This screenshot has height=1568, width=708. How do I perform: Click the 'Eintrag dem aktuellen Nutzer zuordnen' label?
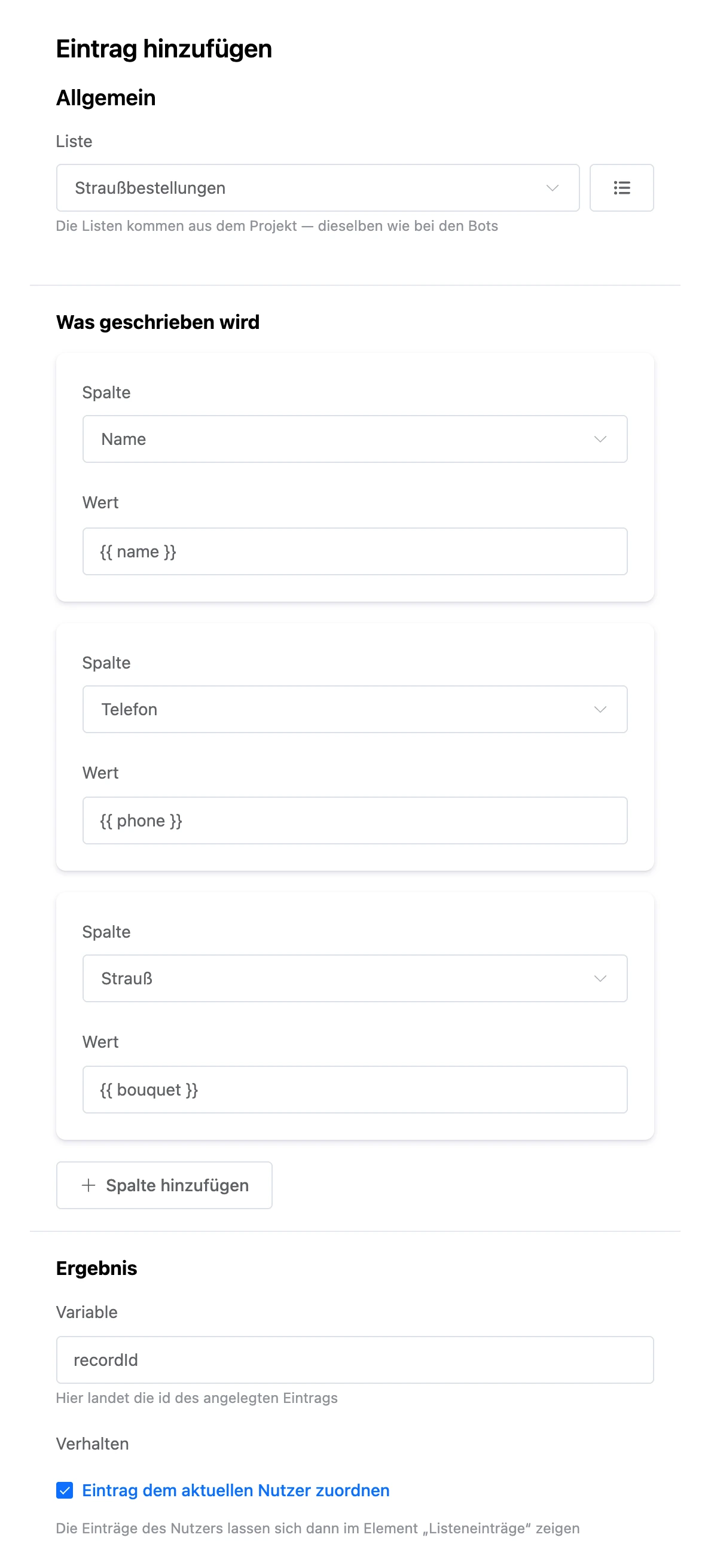(x=236, y=1490)
